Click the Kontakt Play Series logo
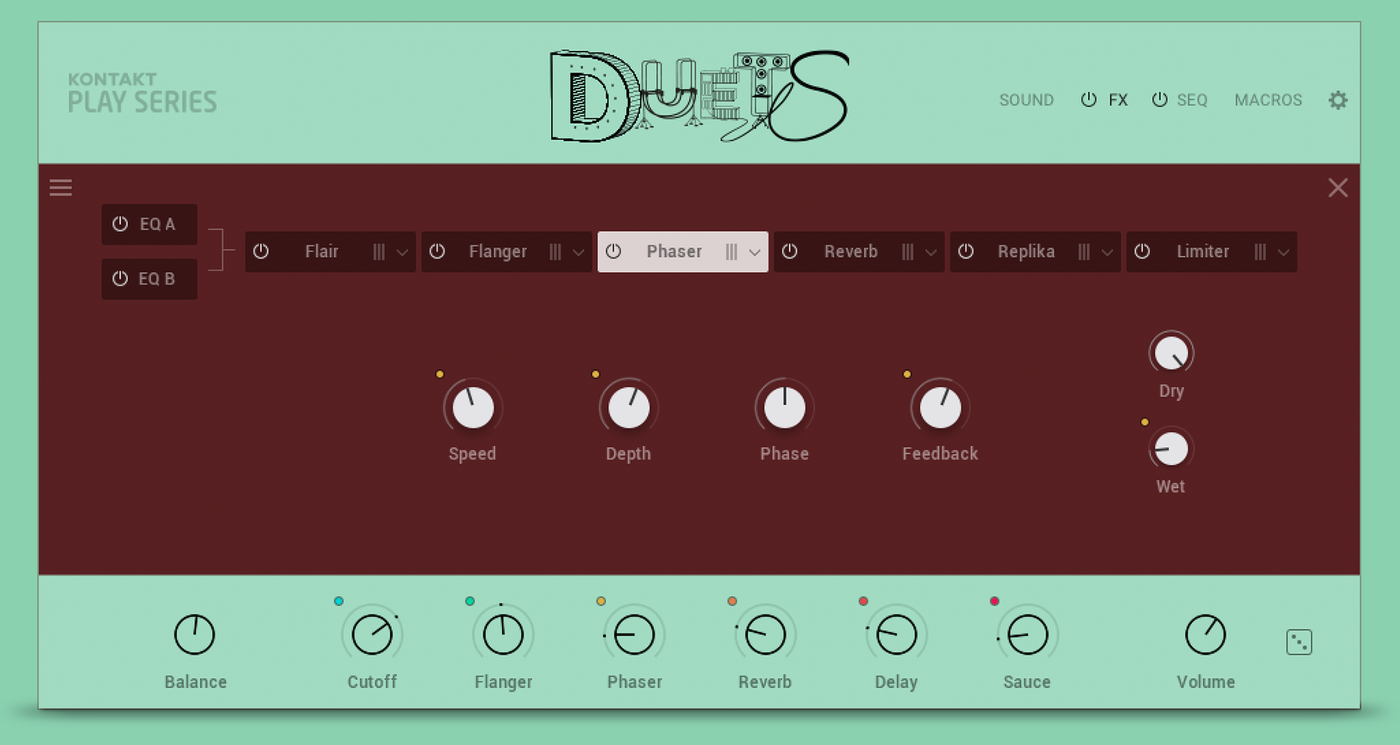1400x745 pixels. (142, 93)
